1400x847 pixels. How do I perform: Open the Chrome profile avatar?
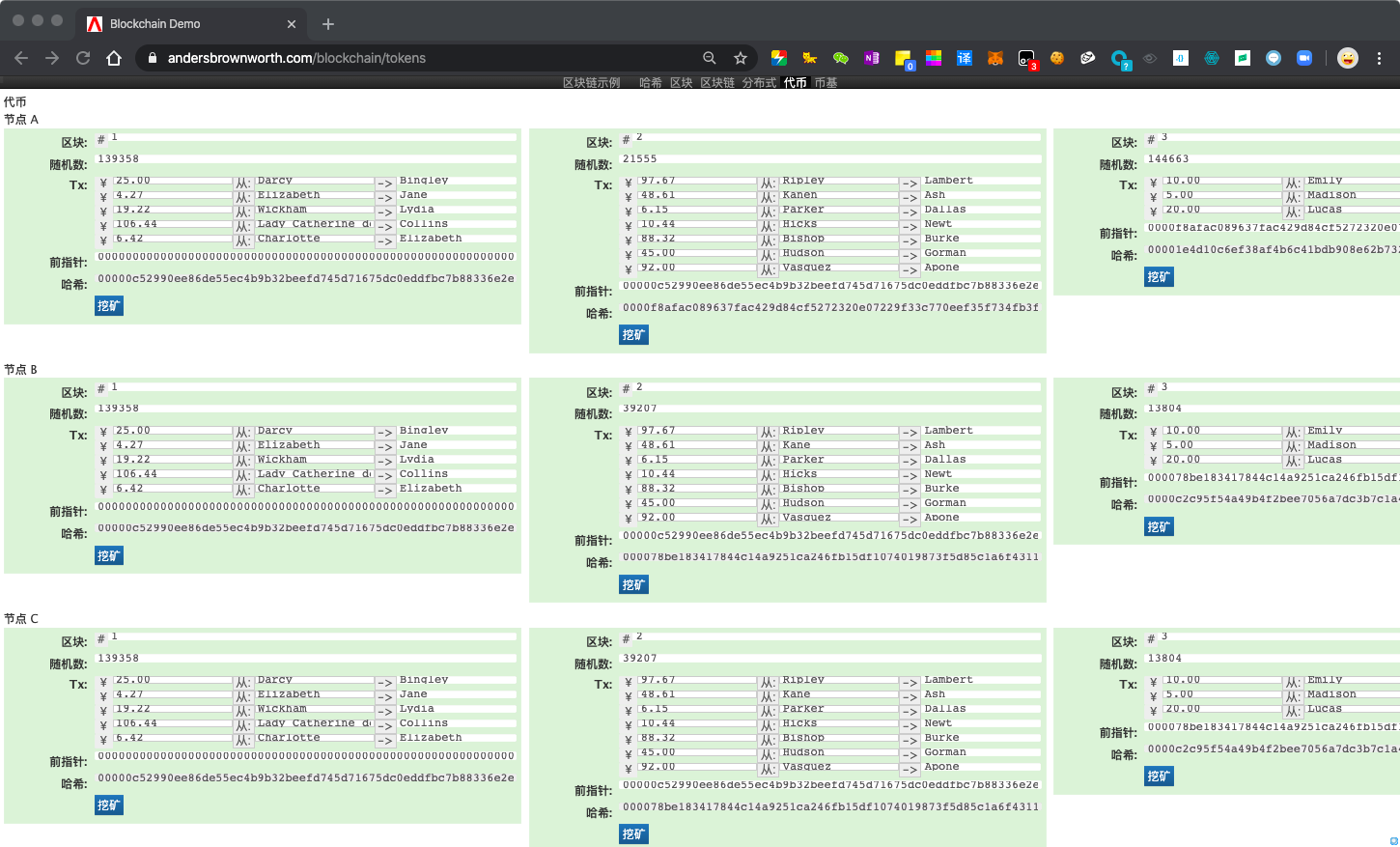1348,58
